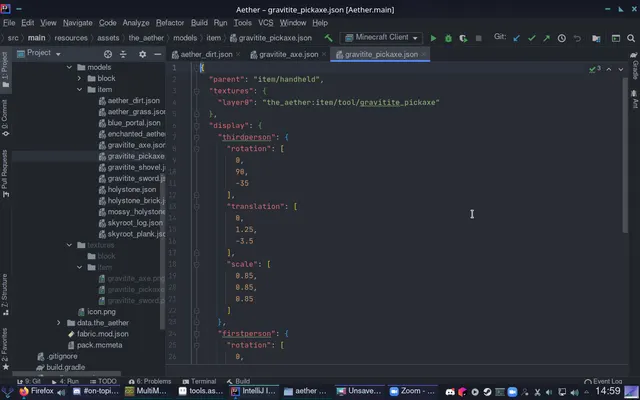Click the Steam tray icon
This screenshot has height=400, width=640.
[x=487, y=392]
